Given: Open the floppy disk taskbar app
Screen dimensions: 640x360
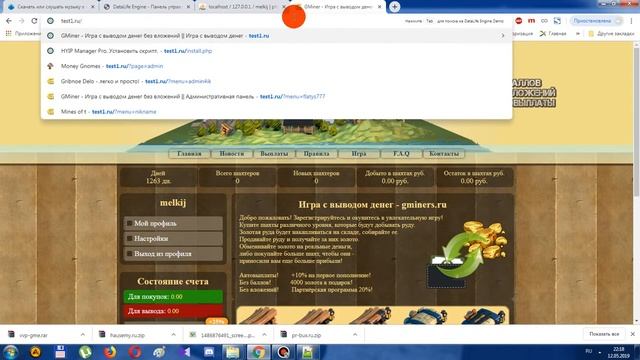Looking at the screenshot, I should click(60, 352).
